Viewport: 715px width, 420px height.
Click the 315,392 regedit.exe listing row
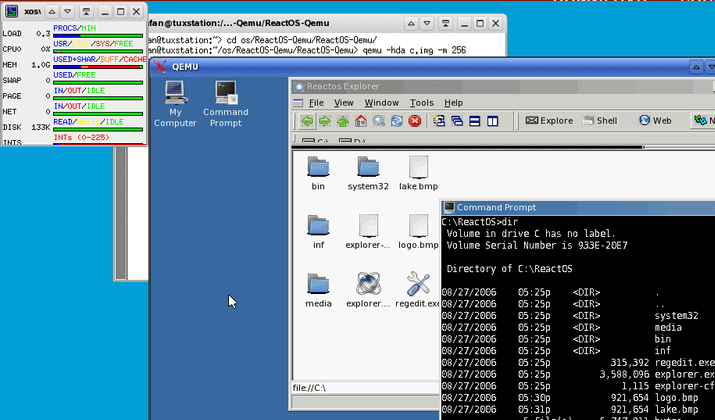[578, 363]
